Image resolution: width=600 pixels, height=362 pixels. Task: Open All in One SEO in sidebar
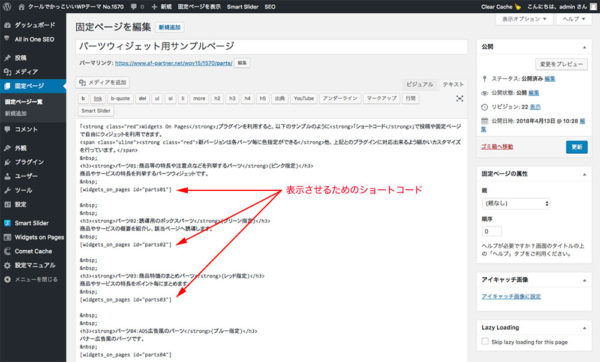click(x=33, y=39)
